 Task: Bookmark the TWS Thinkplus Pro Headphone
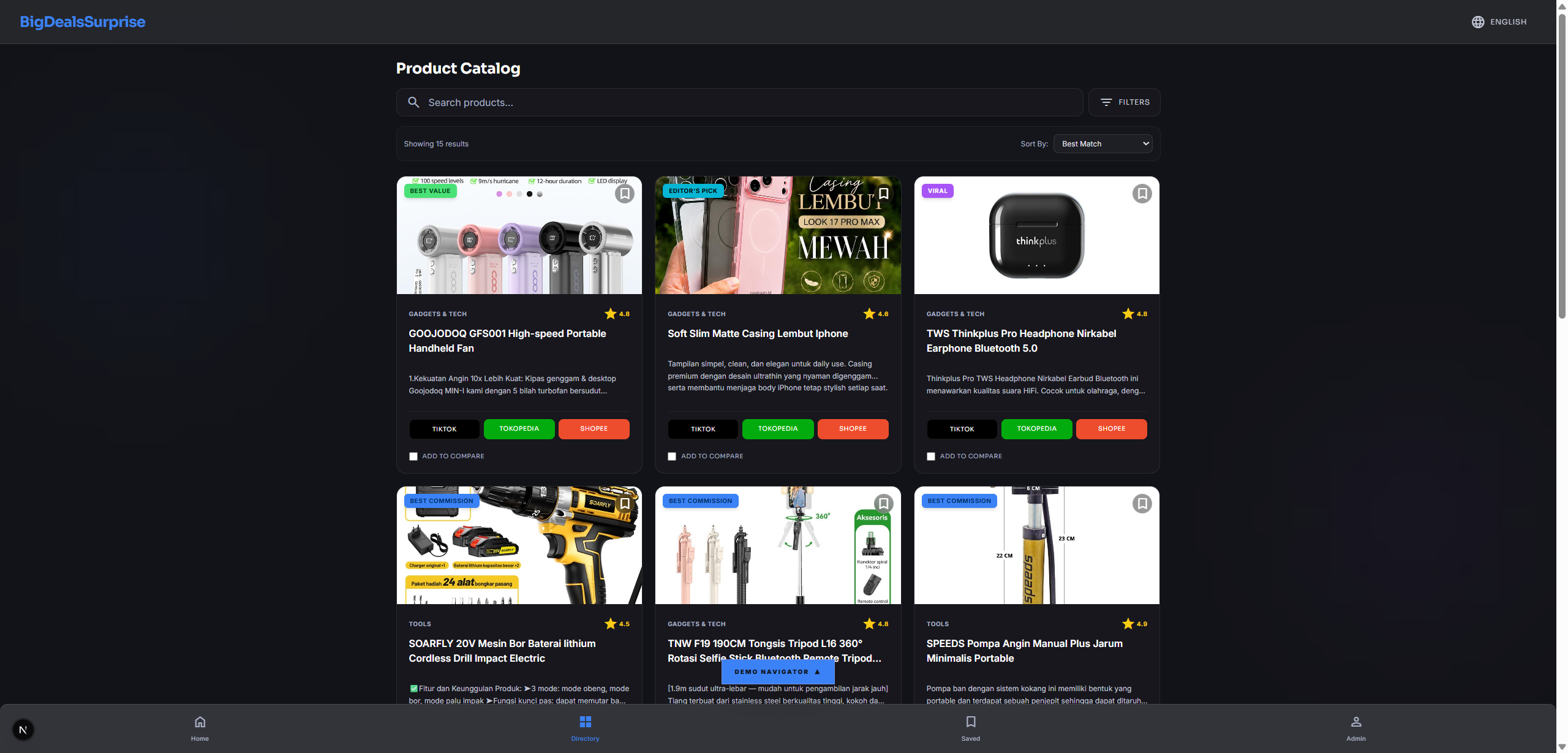coord(1142,194)
